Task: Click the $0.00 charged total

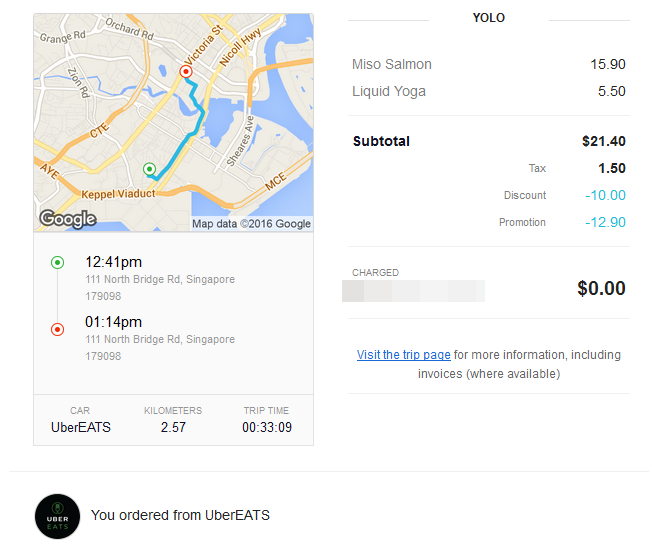Action: (601, 289)
